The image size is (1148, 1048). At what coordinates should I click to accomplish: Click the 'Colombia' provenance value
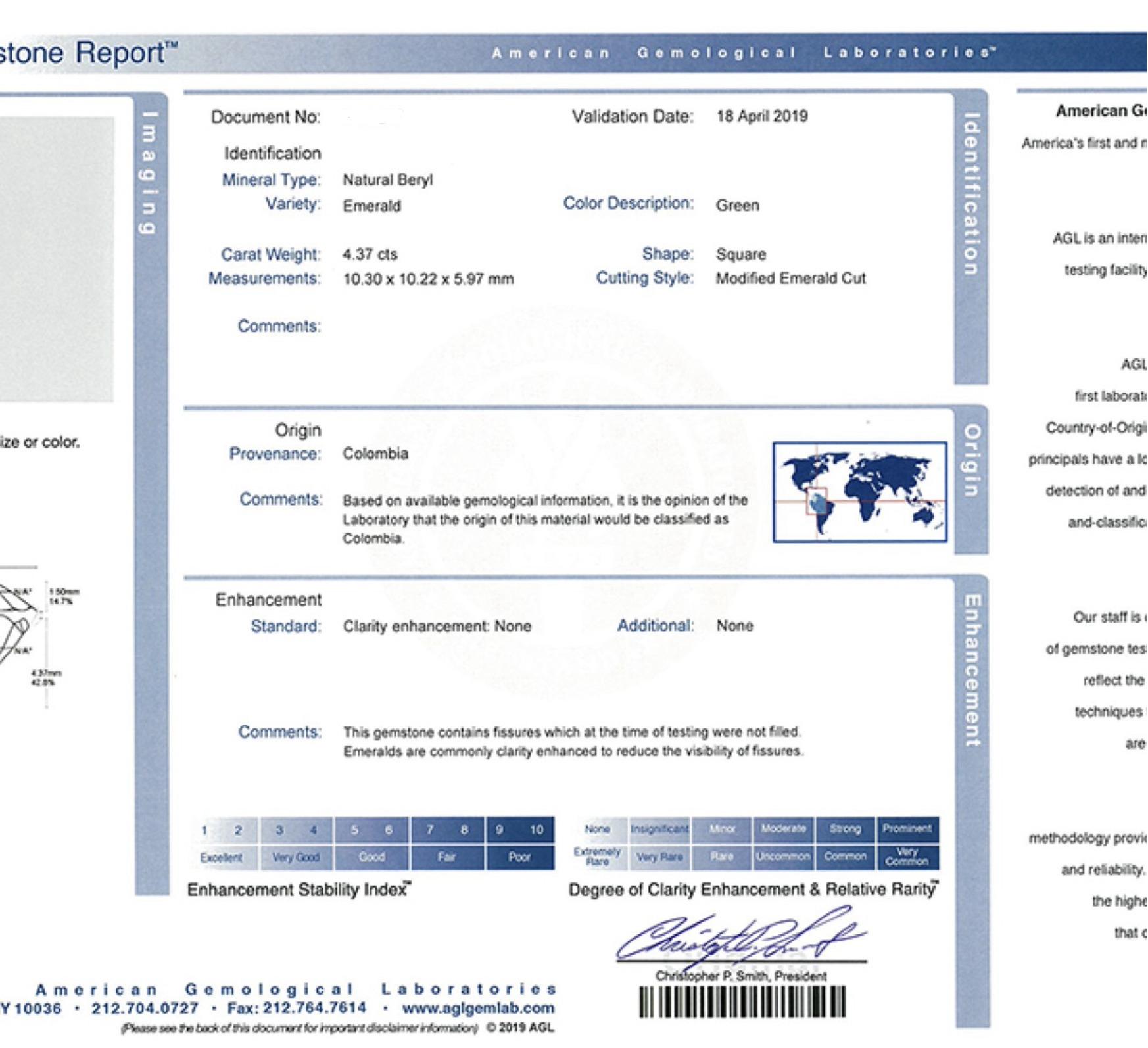pos(375,454)
